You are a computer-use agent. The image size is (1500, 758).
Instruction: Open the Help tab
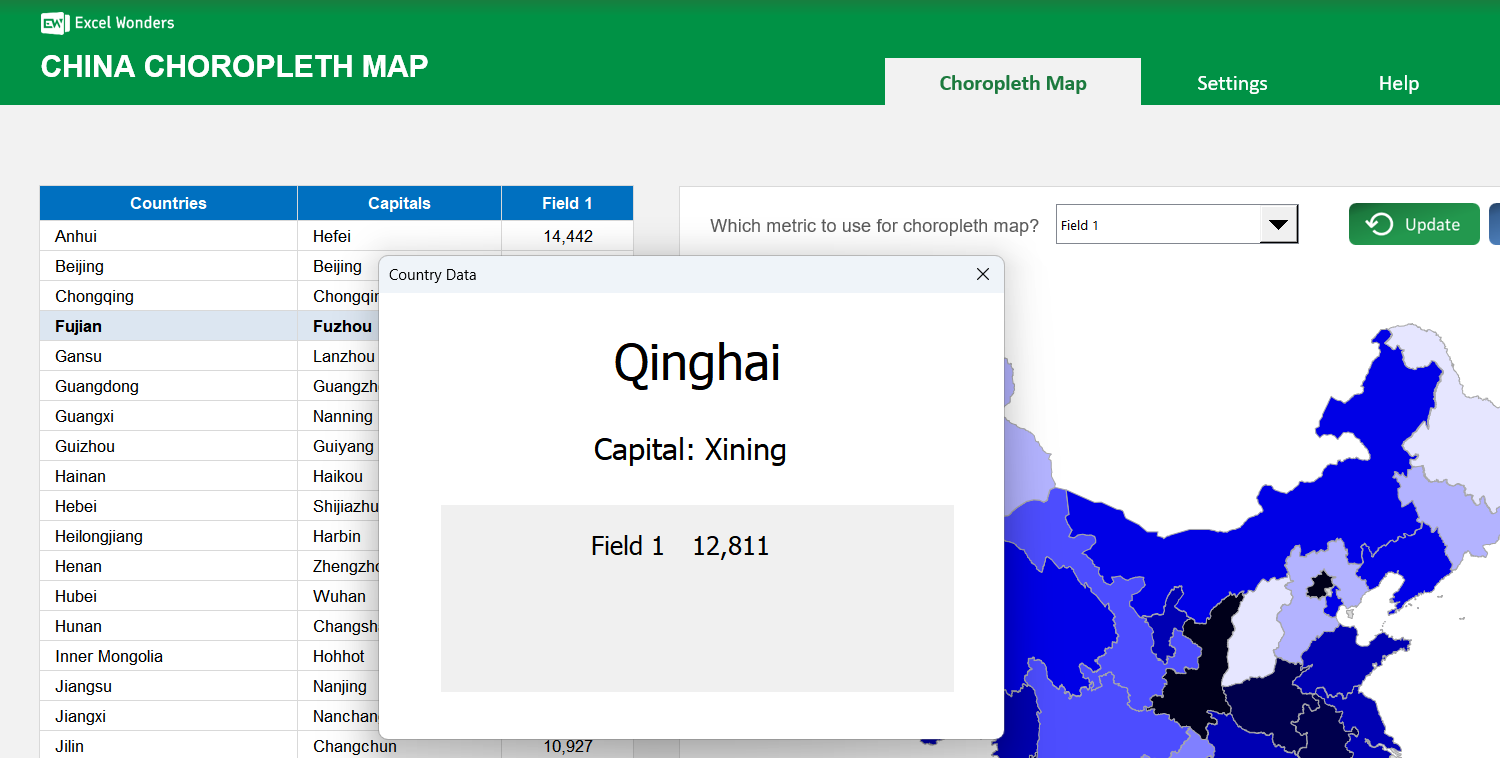(x=1398, y=83)
